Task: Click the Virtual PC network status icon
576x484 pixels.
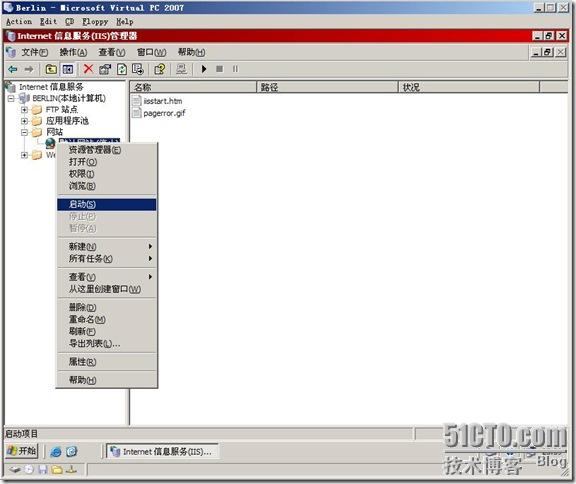Action: tap(71, 469)
